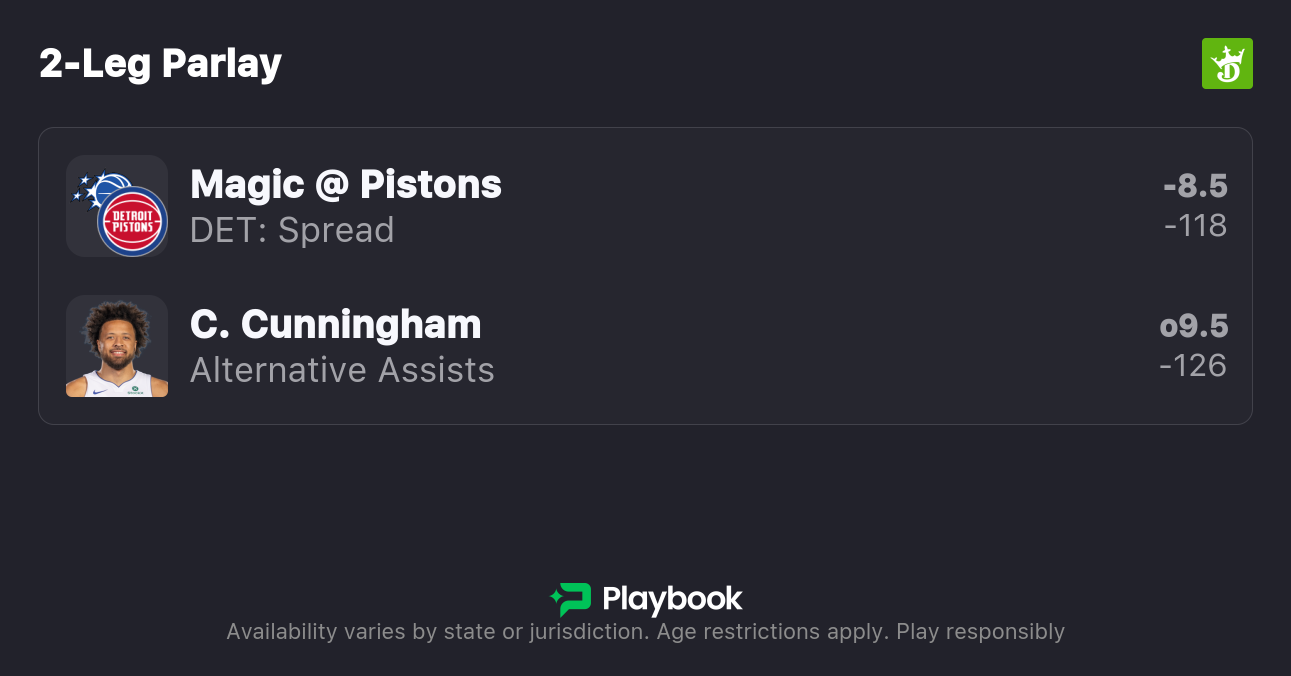Open C. Cunningham's player headshot photo
The width and height of the screenshot is (1291, 676).
117,346
